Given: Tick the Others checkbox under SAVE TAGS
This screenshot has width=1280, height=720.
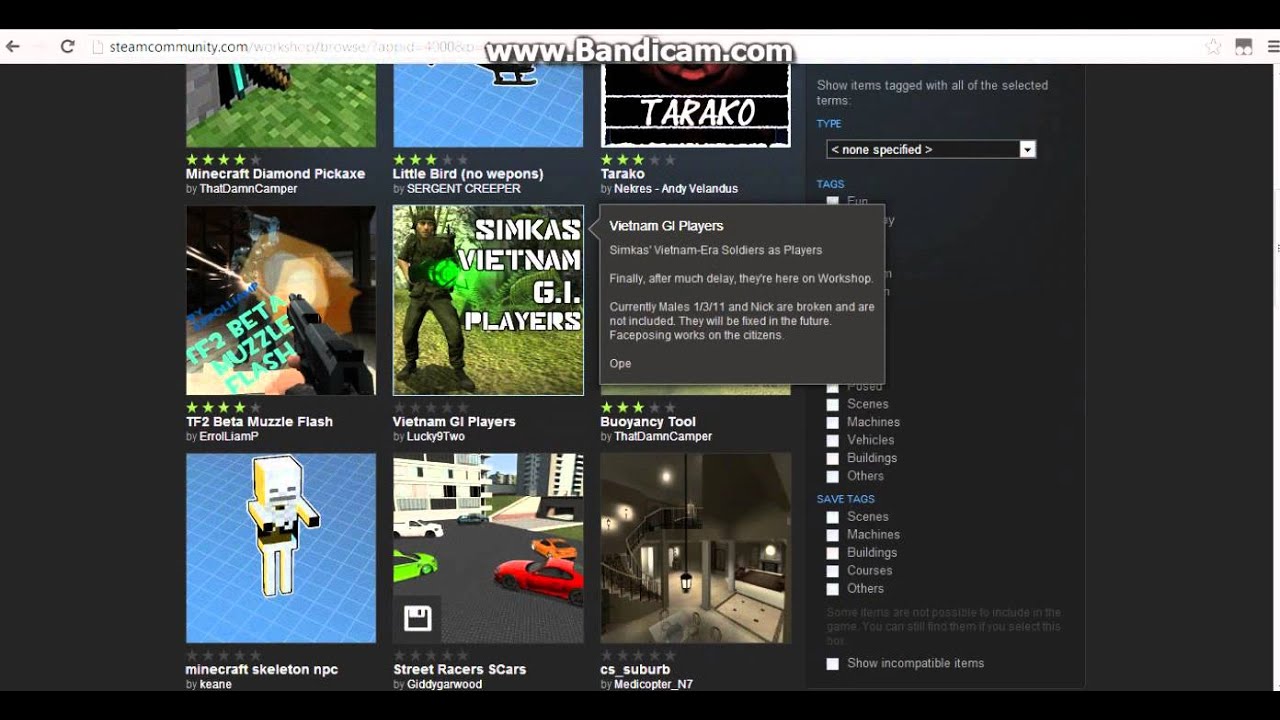Looking at the screenshot, I should (832, 589).
